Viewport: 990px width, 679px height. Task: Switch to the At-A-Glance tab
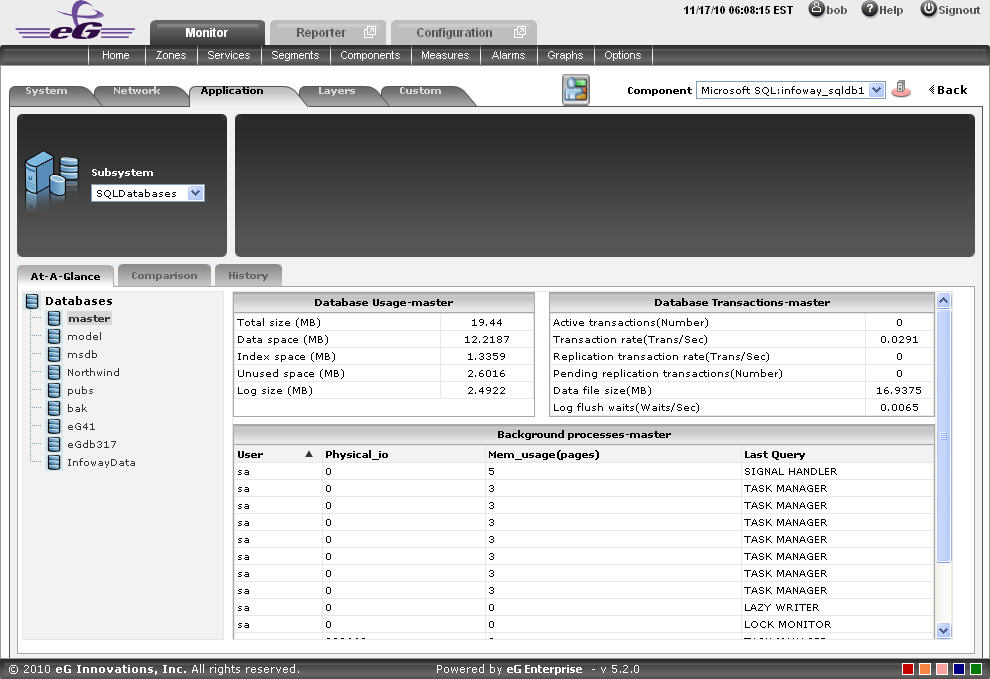point(66,277)
